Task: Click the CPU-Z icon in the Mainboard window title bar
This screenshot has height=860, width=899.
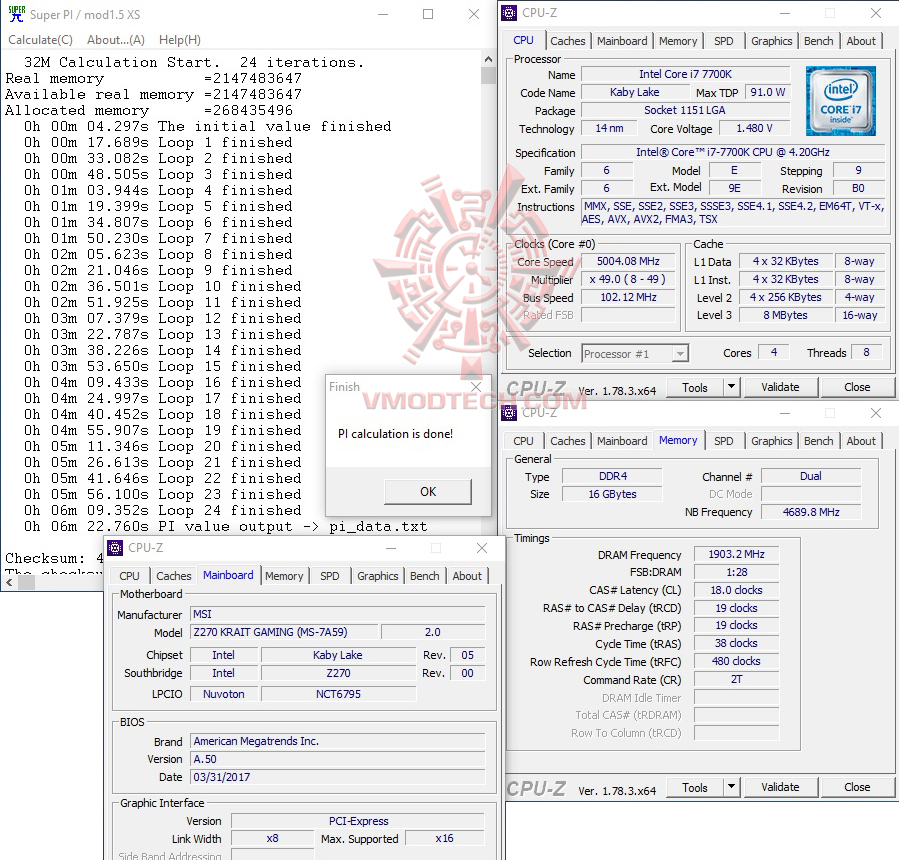Action: coord(113,548)
